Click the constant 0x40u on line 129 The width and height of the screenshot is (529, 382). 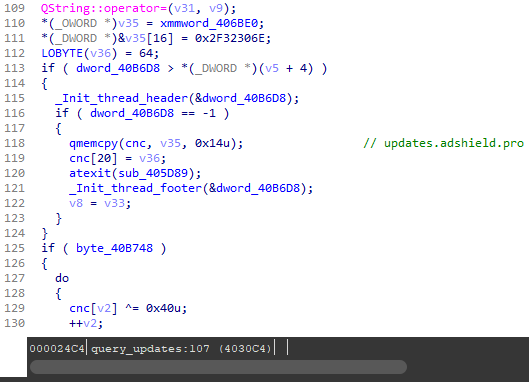(x=163, y=308)
